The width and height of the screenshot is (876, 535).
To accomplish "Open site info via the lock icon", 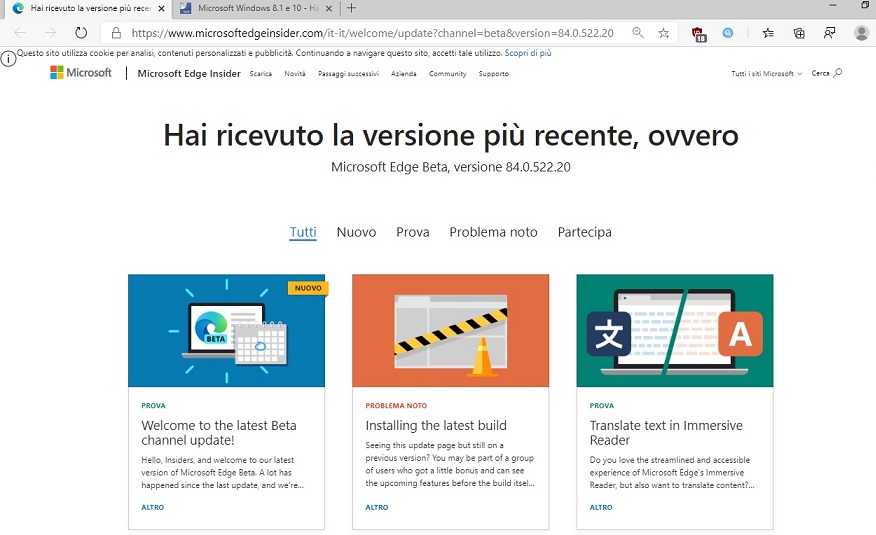I will click(116, 33).
